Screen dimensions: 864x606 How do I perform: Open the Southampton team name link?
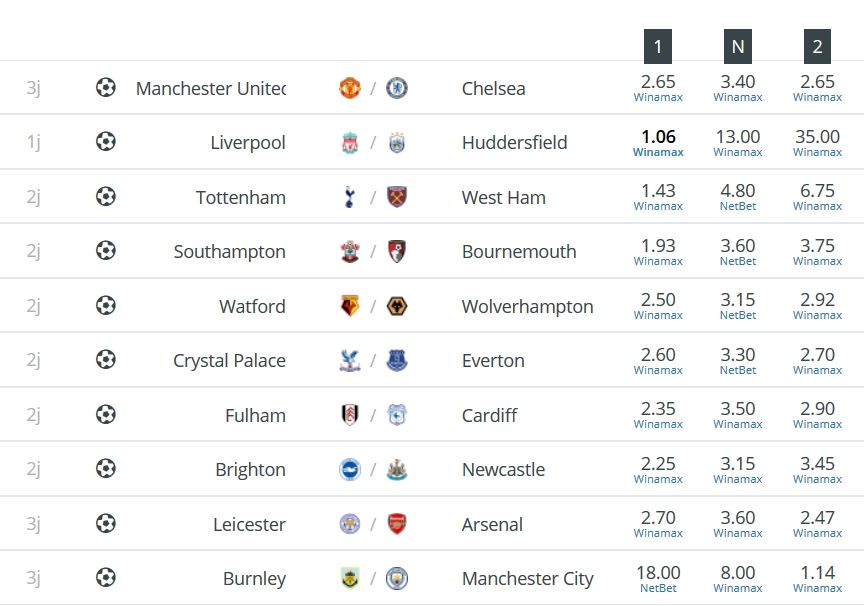pyautogui.click(x=229, y=252)
